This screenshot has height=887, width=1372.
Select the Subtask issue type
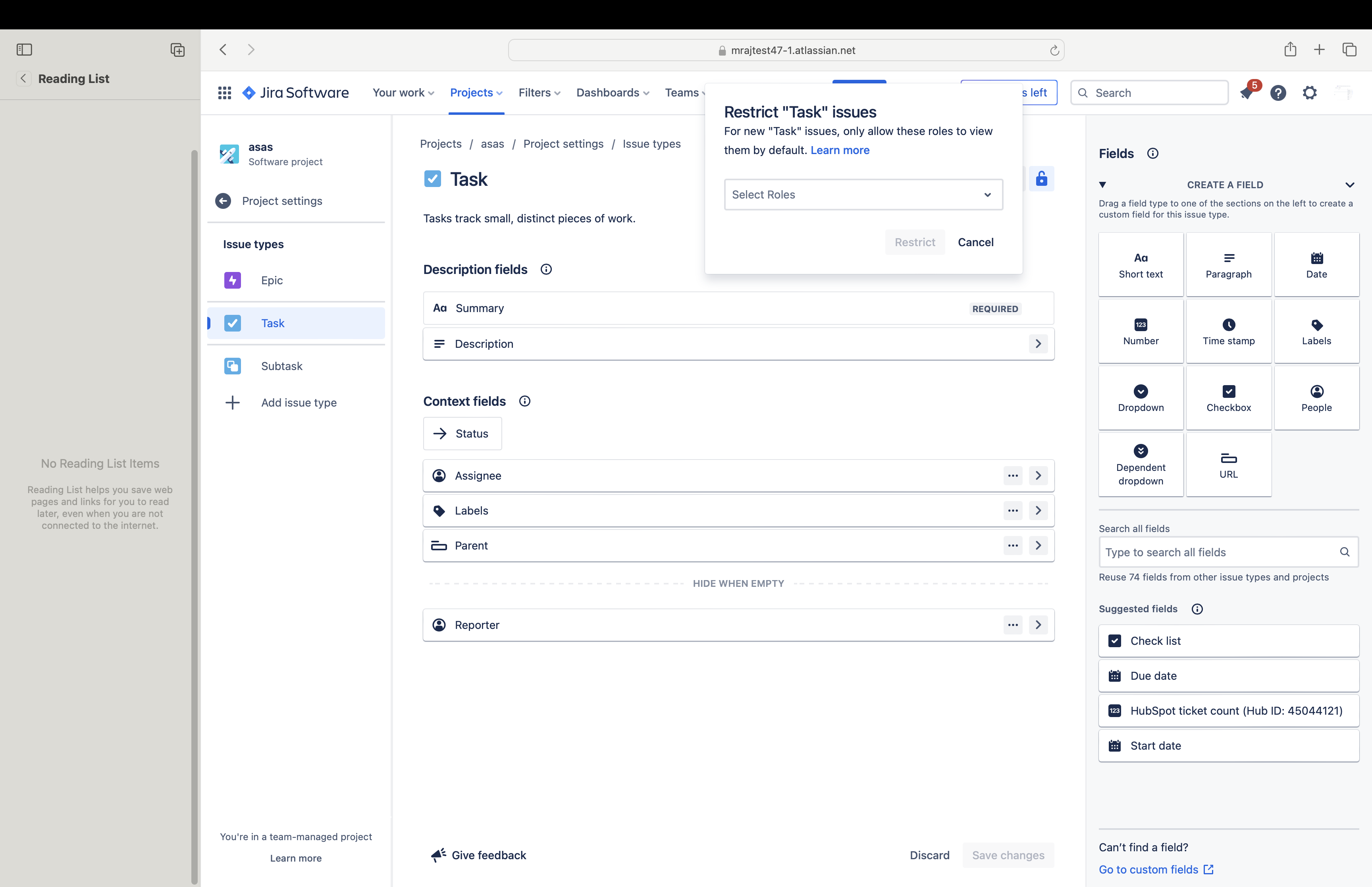pyautogui.click(x=281, y=366)
